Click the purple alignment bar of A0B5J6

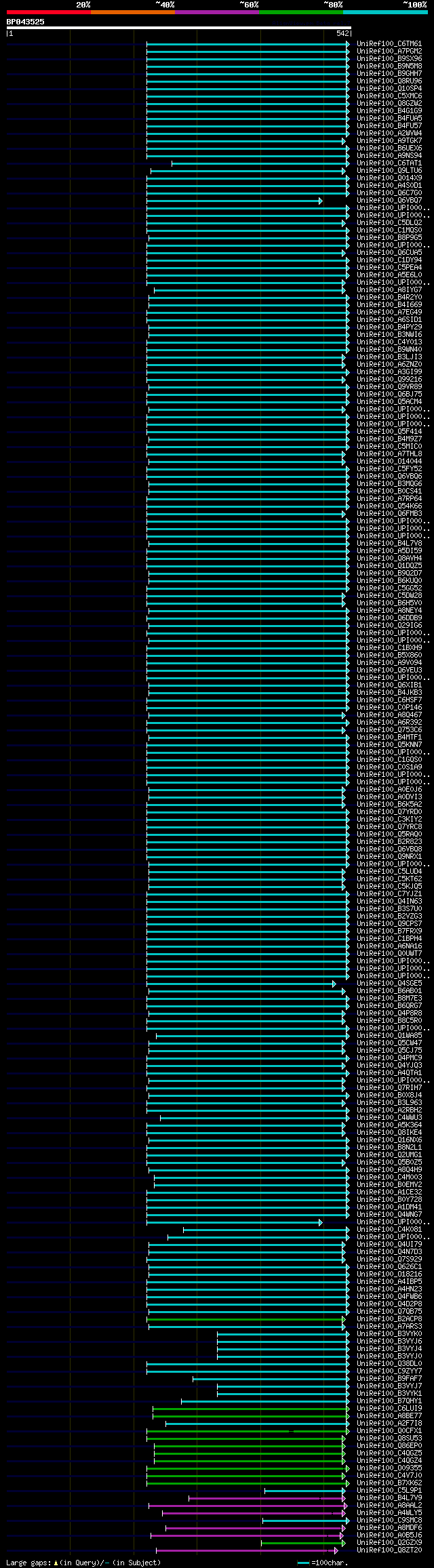click(x=248, y=1535)
